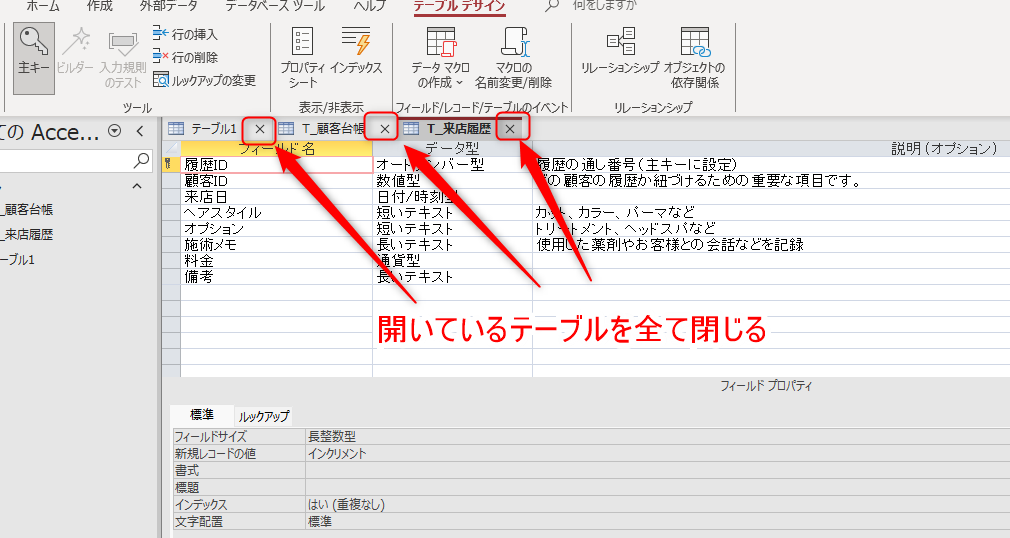Image resolution: width=1010 pixels, height=538 pixels.
Task: Close the T_来店履歴 document tab
Action: (x=510, y=129)
